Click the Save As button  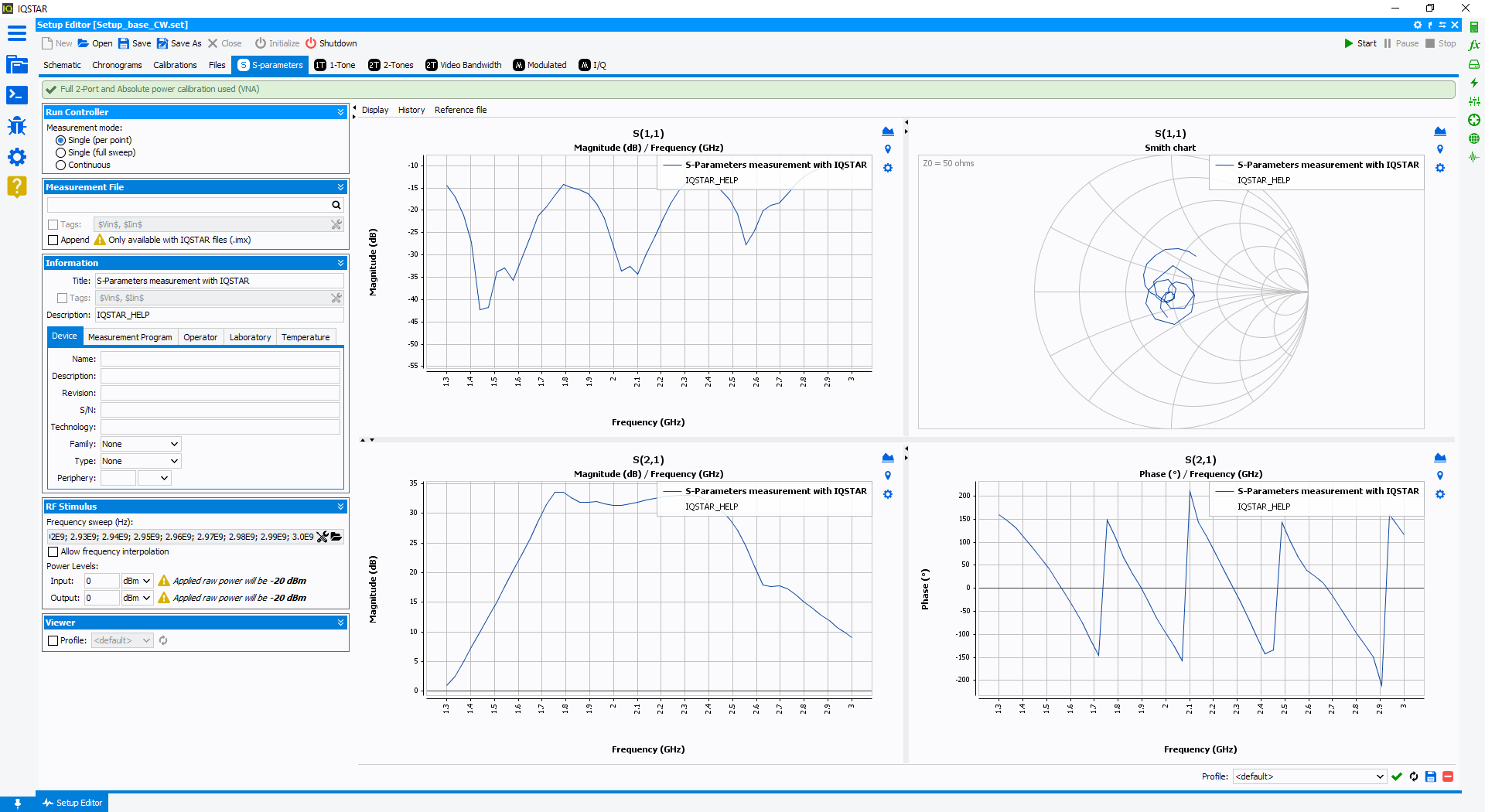click(x=179, y=44)
